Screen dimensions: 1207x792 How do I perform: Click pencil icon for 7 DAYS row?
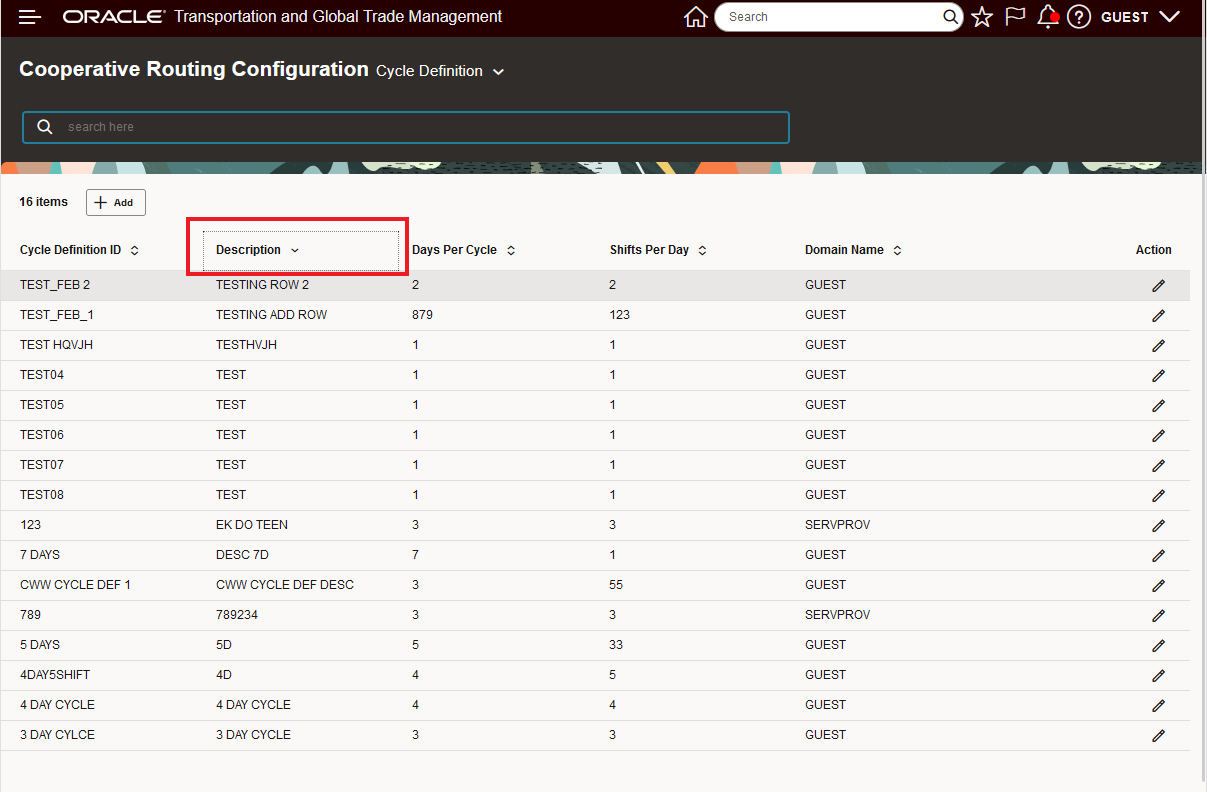(1158, 555)
